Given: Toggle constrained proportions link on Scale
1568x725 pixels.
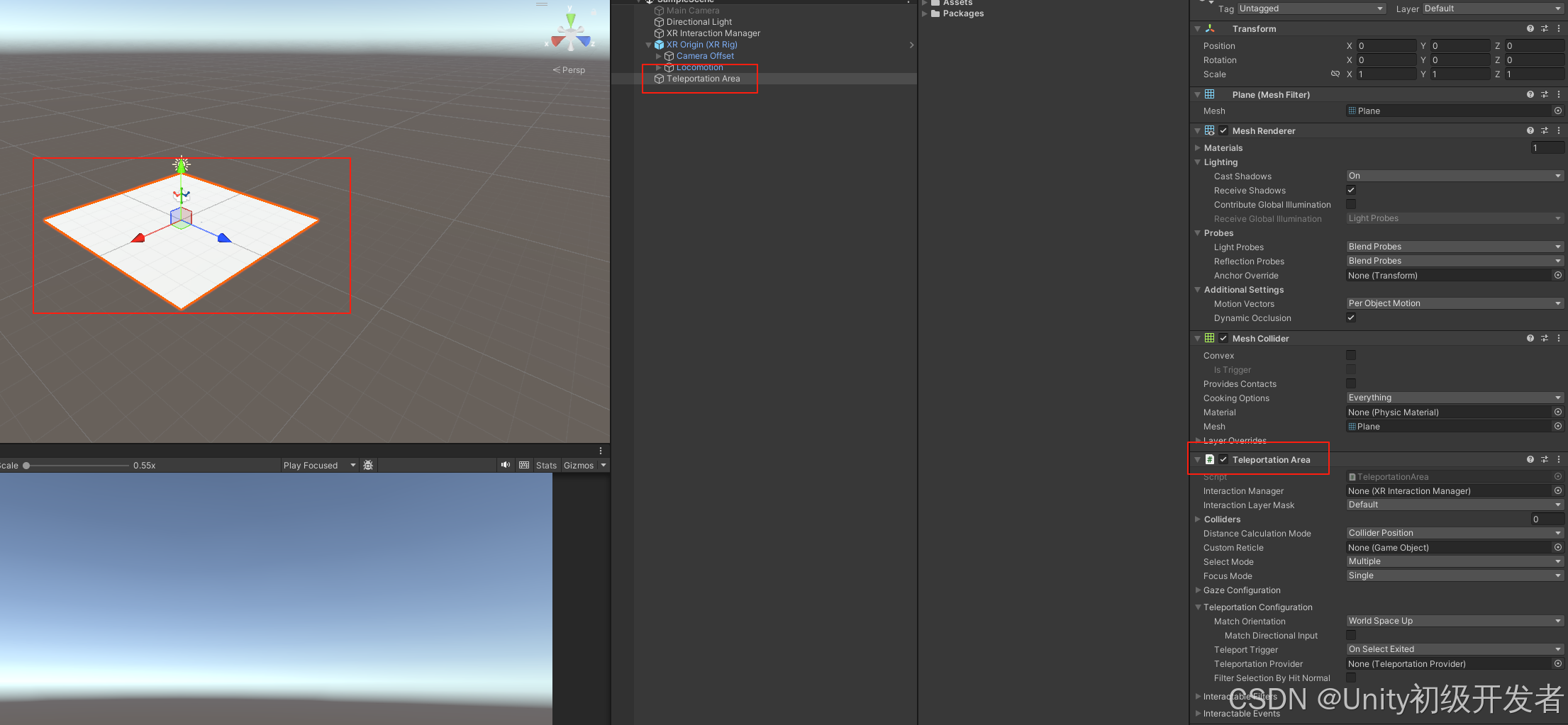Looking at the screenshot, I should 1335,74.
